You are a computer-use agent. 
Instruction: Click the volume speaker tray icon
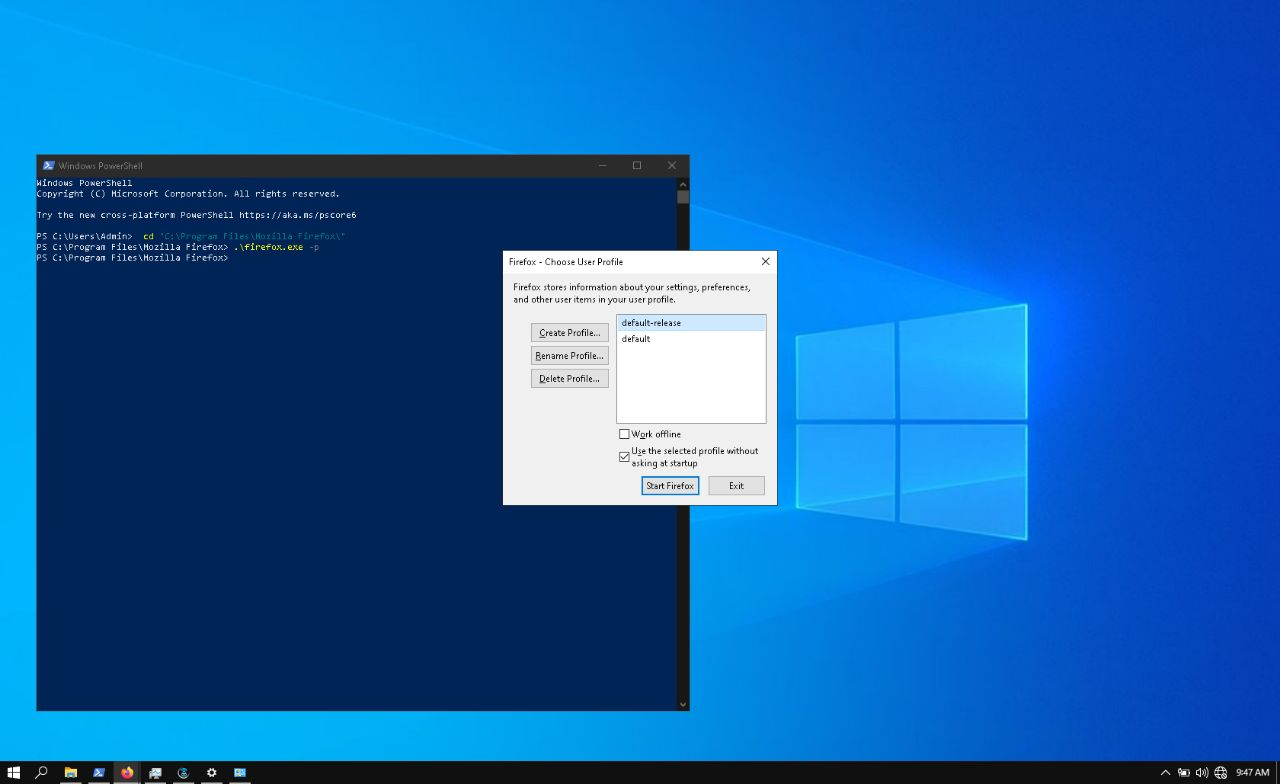point(1202,772)
